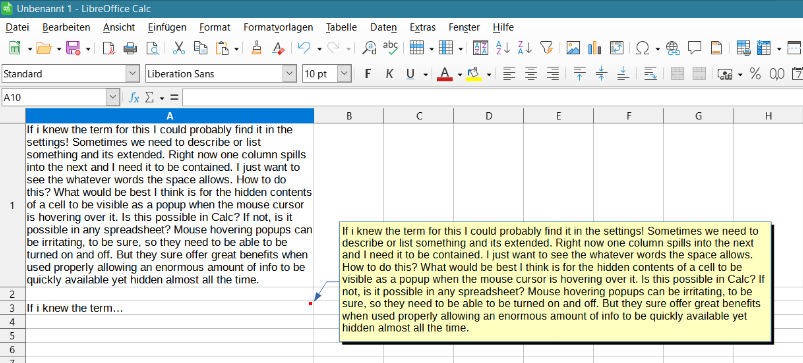Screen dimensions: 803x363
Task: Click the Sort Ascending icon
Action: 503,48
